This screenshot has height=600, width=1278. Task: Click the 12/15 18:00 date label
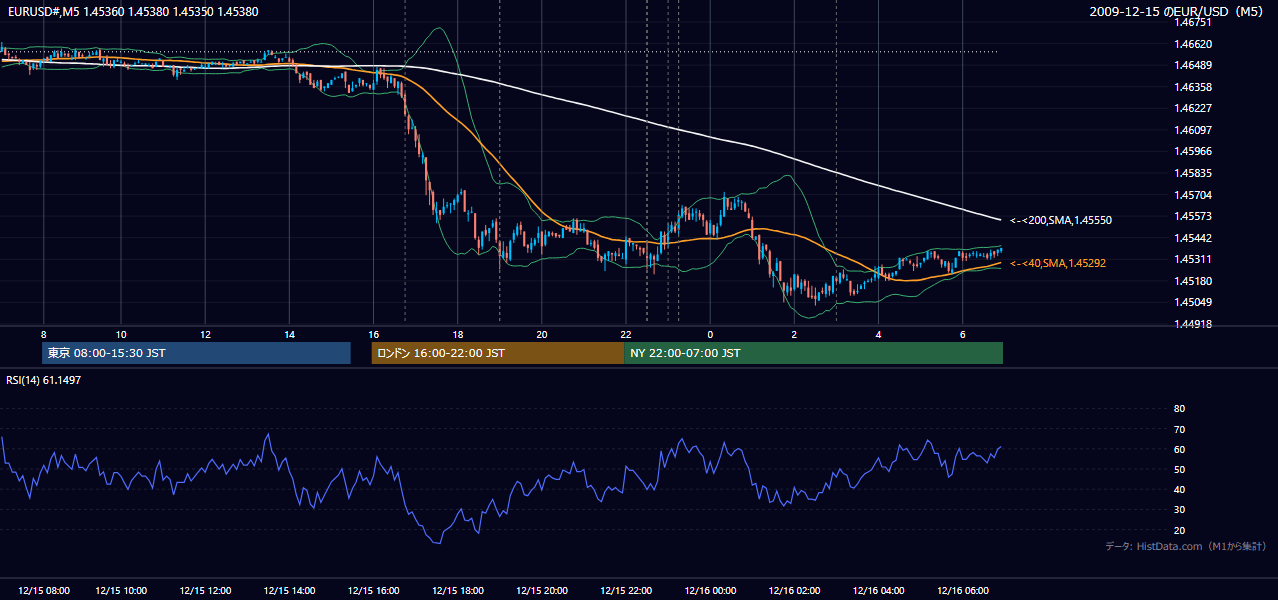click(457, 591)
